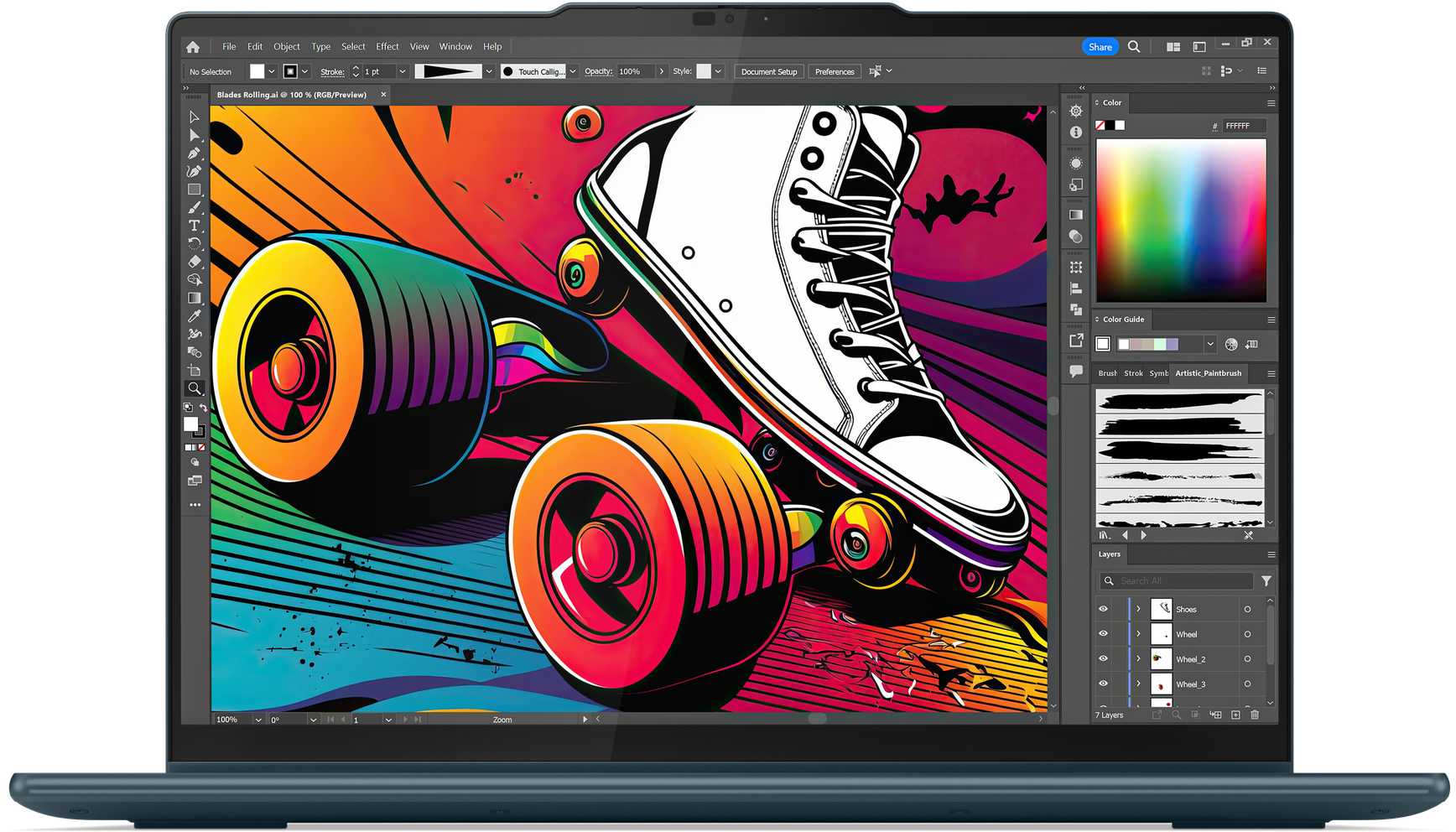Hide the Wheel_2 layer
The height and width of the screenshot is (832, 1456).
point(1103,659)
